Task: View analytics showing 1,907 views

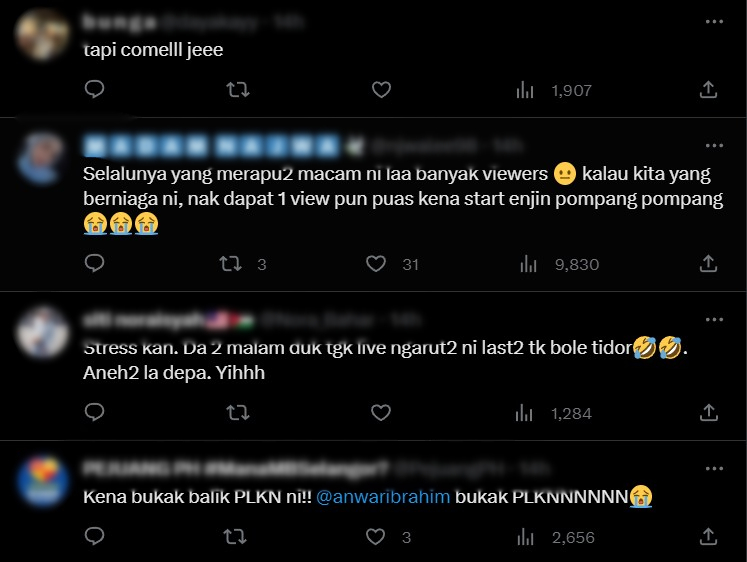Action: 554,90
